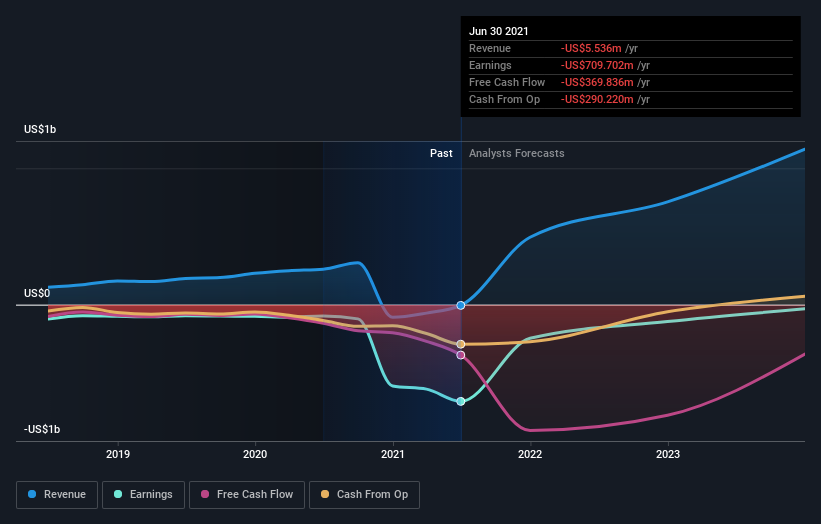Viewport: 821px width, 524px height.
Task: Click the -US$709.702m earnings value
Action: [x=597, y=65]
